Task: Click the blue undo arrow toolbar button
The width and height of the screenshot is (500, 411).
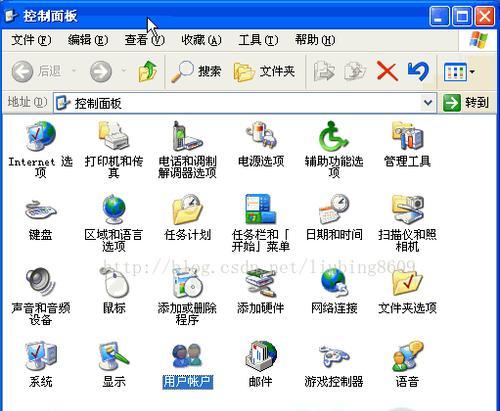Action: (418, 71)
